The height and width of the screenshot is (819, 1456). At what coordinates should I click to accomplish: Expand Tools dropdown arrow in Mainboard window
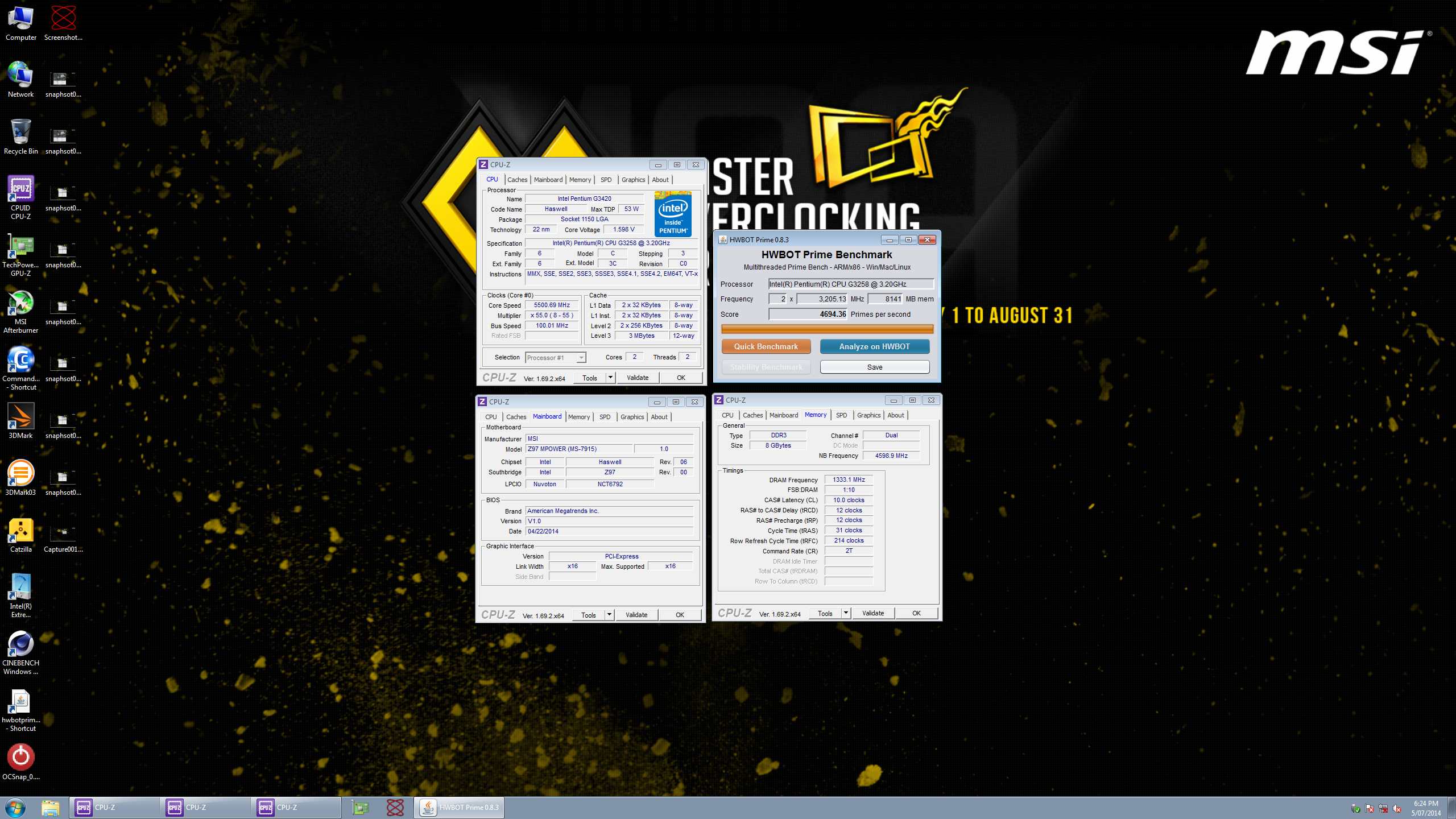tap(609, 615)
